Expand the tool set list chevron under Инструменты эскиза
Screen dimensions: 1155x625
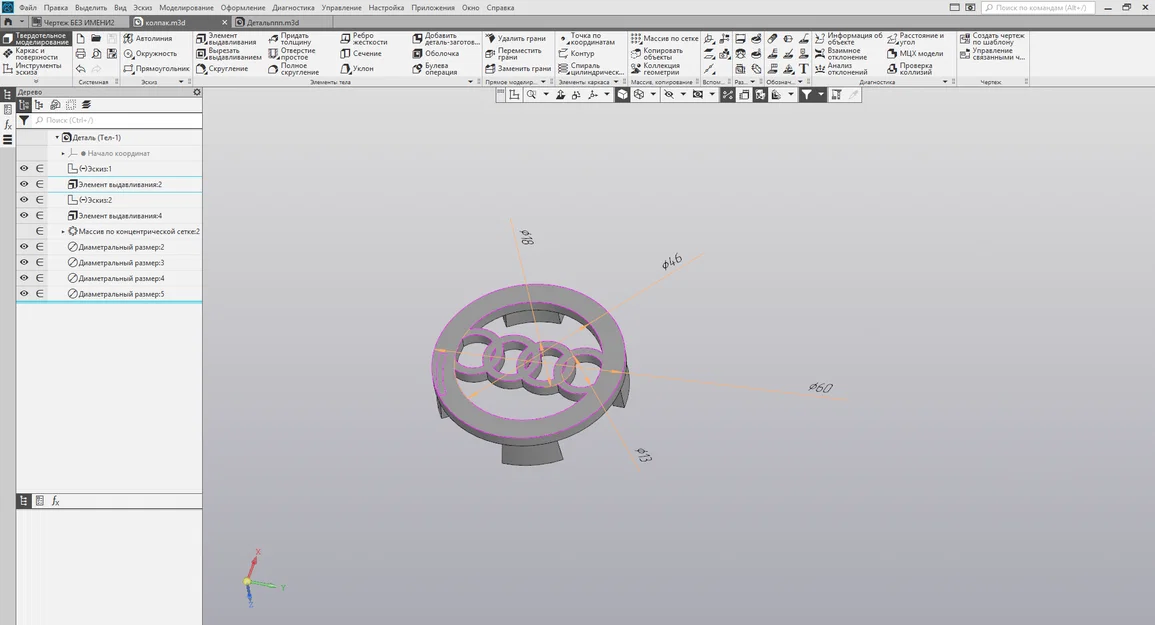click(x=36, y=82)
